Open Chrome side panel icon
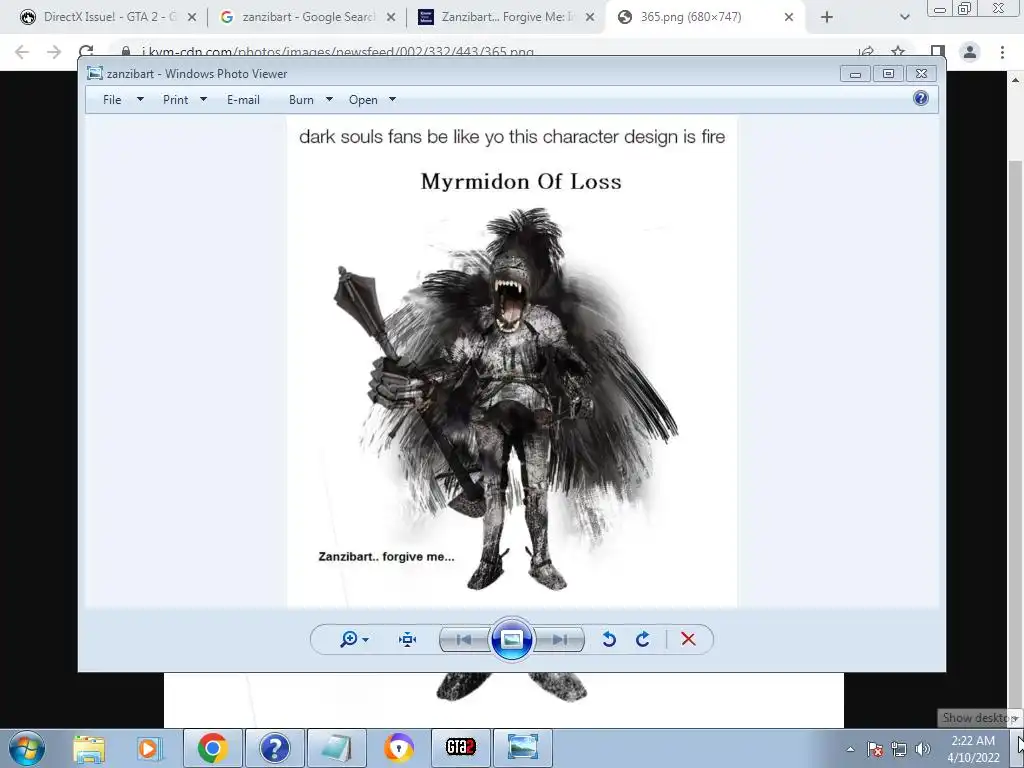 938,52
